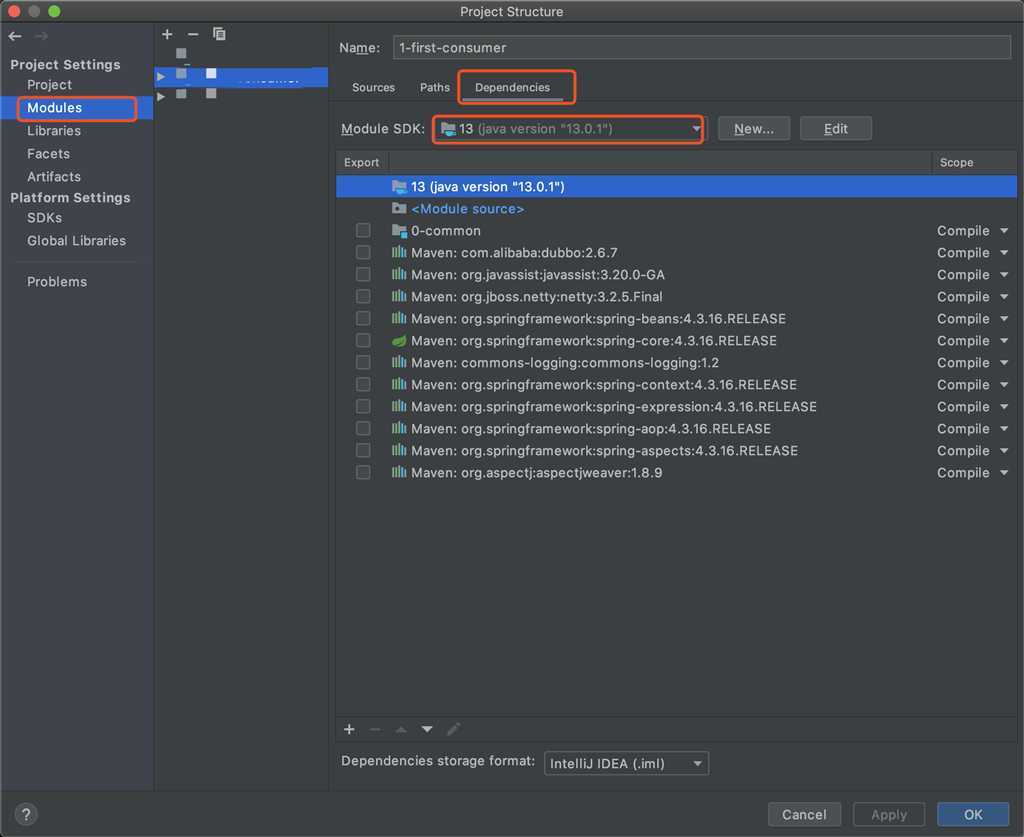Toggle export checkbox for spring-context
This screenshot has width=1024, height=837.
tap(363, 385)
